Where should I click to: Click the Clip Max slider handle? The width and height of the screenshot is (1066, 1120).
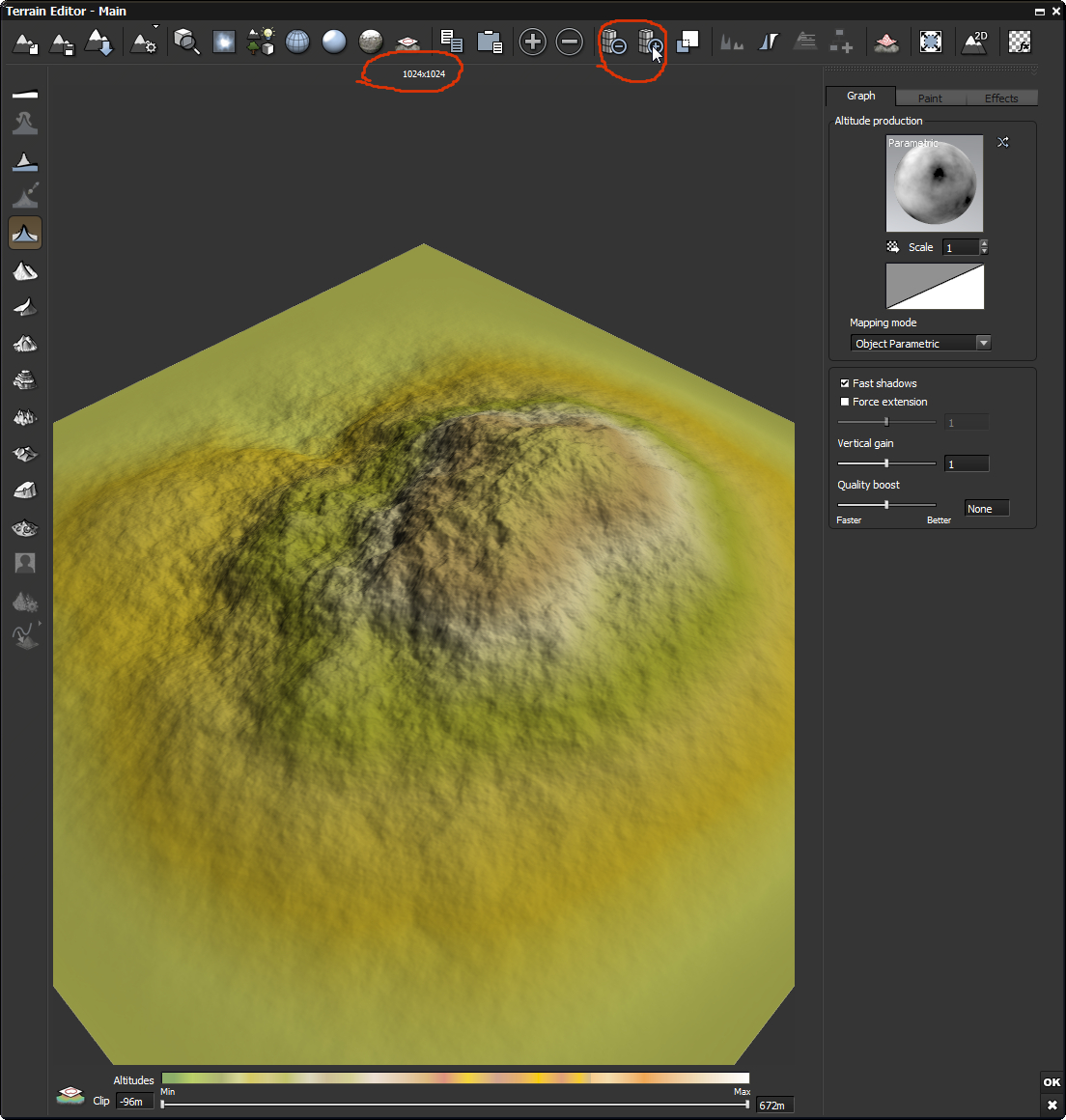(747, 1105)
